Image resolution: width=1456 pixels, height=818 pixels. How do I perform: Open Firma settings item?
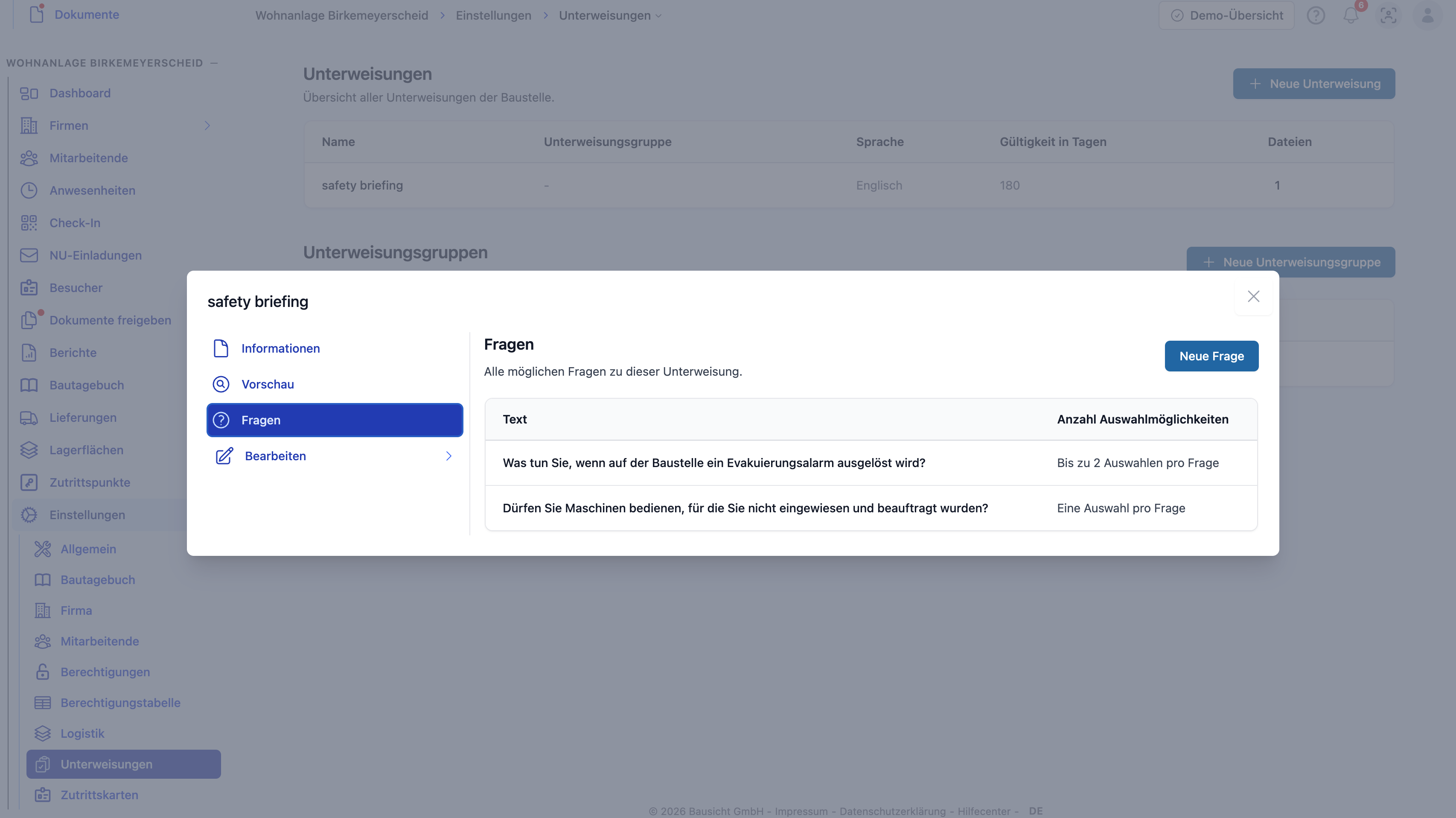pyautogui.click(x=76, y=611)
